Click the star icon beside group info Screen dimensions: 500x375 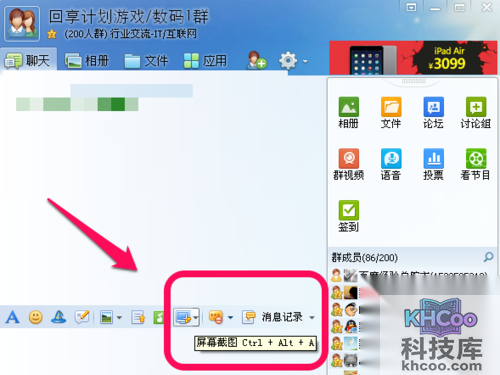coord(52,34)
